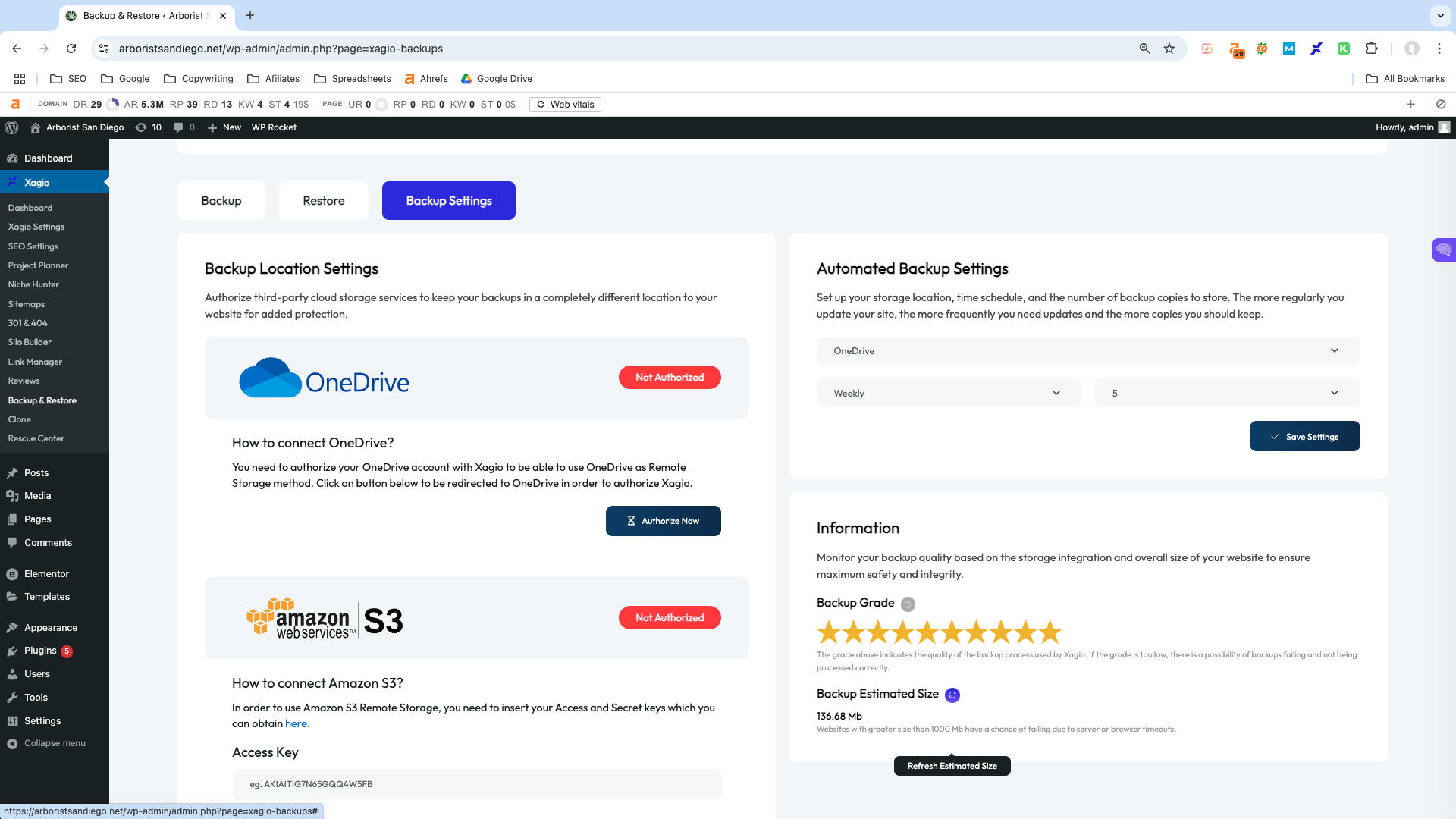The height and width of the screenshot is (819, 1456).
Task: Open Chrome three-dot menu
Action: (x=1439, y=49)
